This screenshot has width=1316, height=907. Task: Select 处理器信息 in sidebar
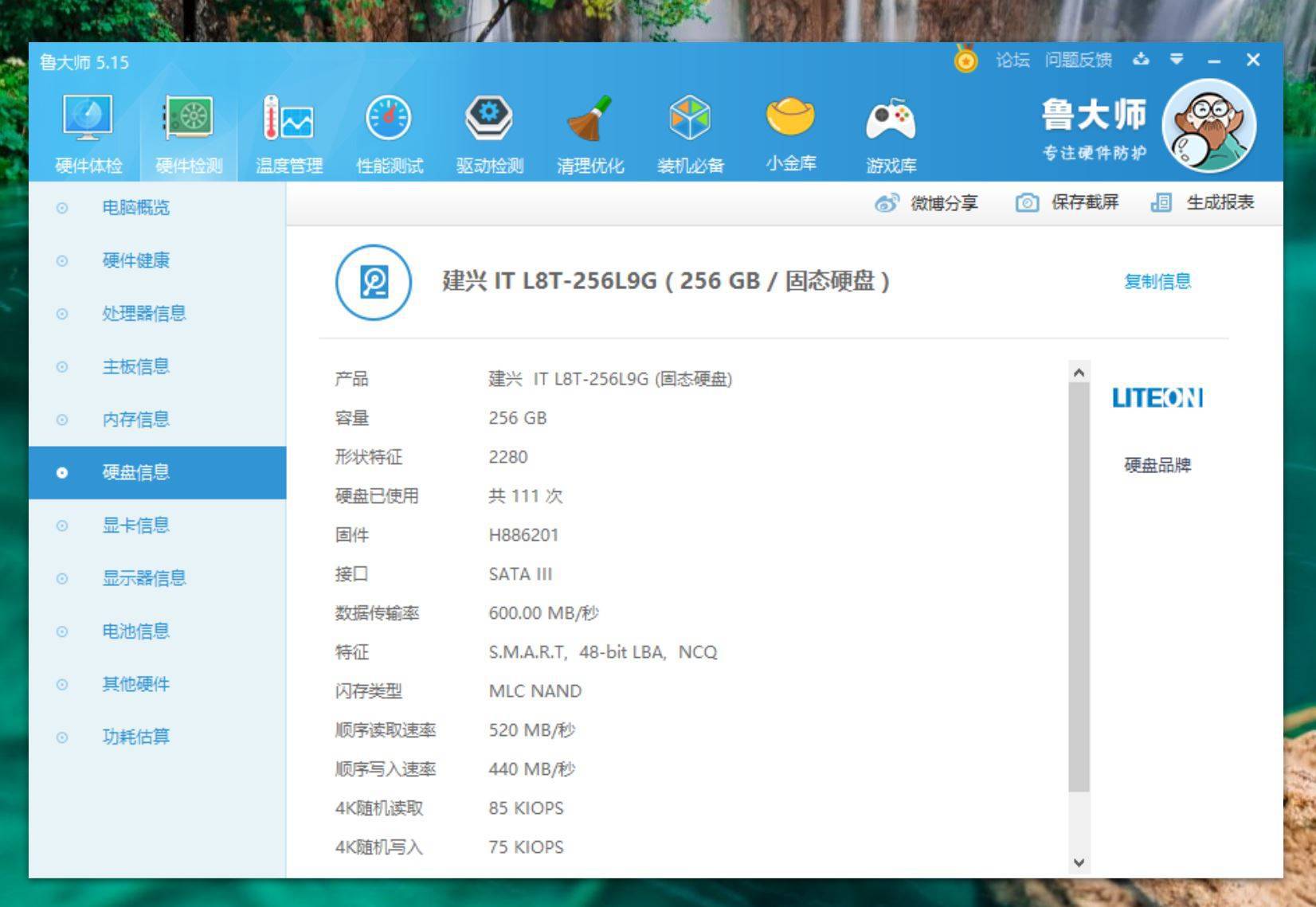tap(158, 314)
